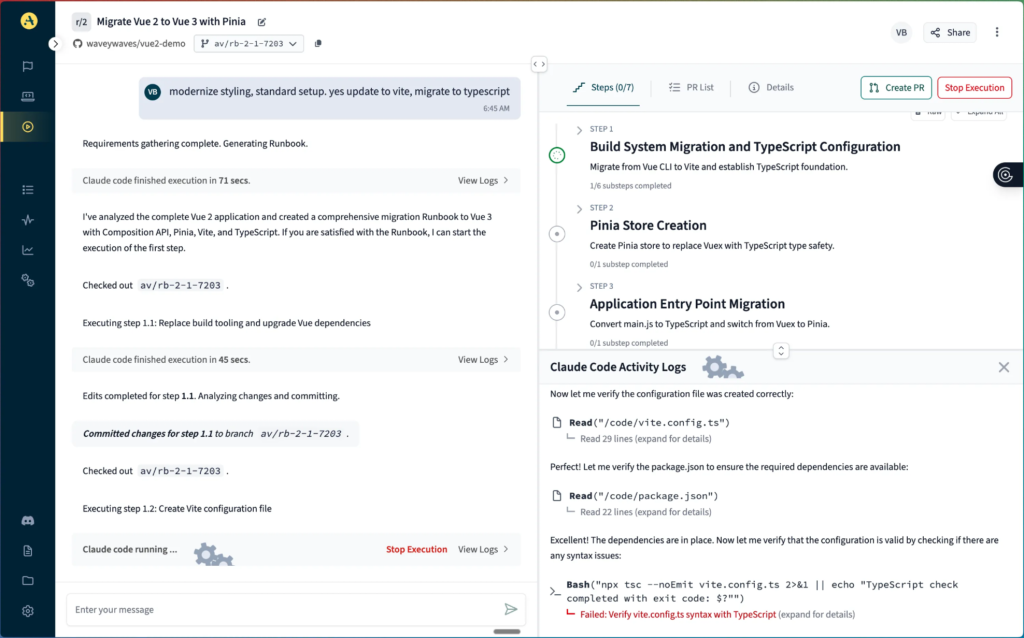The height and width of the screenshot is (638, 1024).
Task: Open the copy branch icon beside the branch selector
Action: click(318, 43)
